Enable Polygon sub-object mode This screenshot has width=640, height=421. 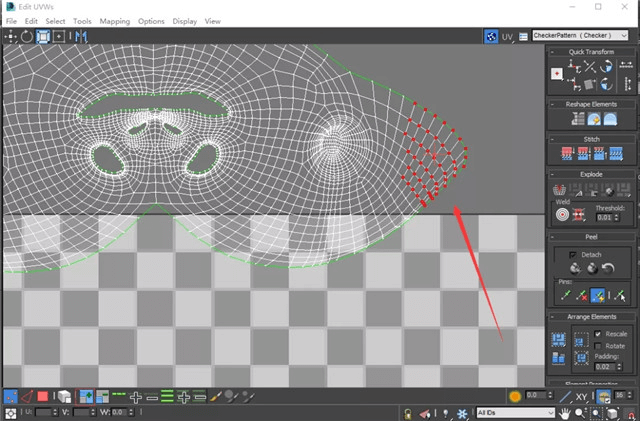click(43, 396)
